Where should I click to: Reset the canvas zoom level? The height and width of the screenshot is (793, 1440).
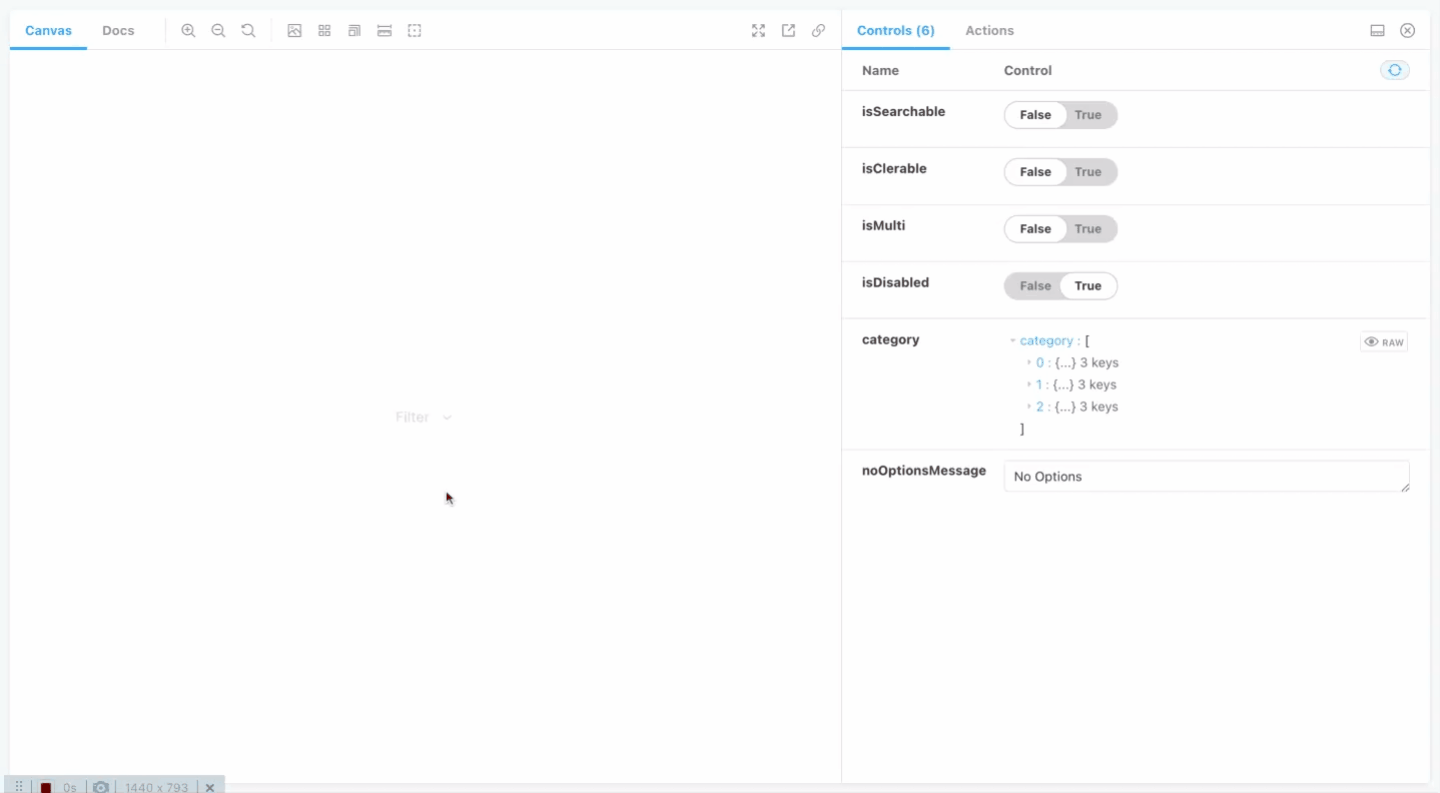pyautogui.click(x=248, y=31)
